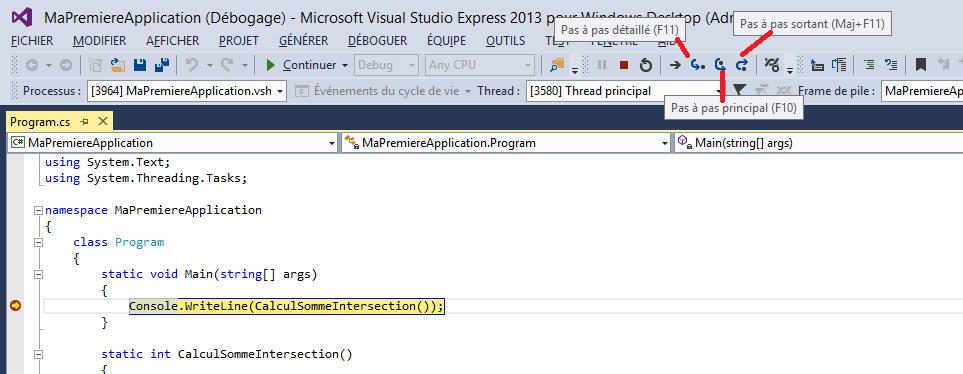Open the MODIFIER menu
963x374 pixels.
[x=99, y=41]
